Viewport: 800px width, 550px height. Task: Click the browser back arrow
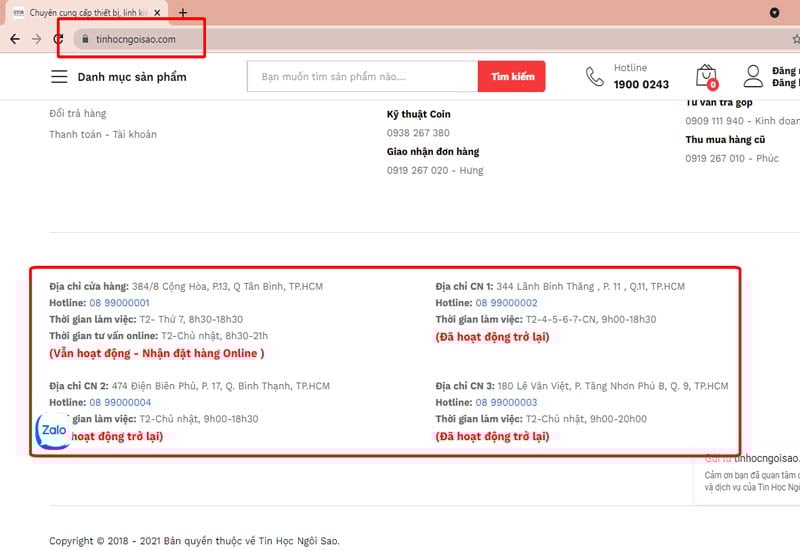point(15,39)
